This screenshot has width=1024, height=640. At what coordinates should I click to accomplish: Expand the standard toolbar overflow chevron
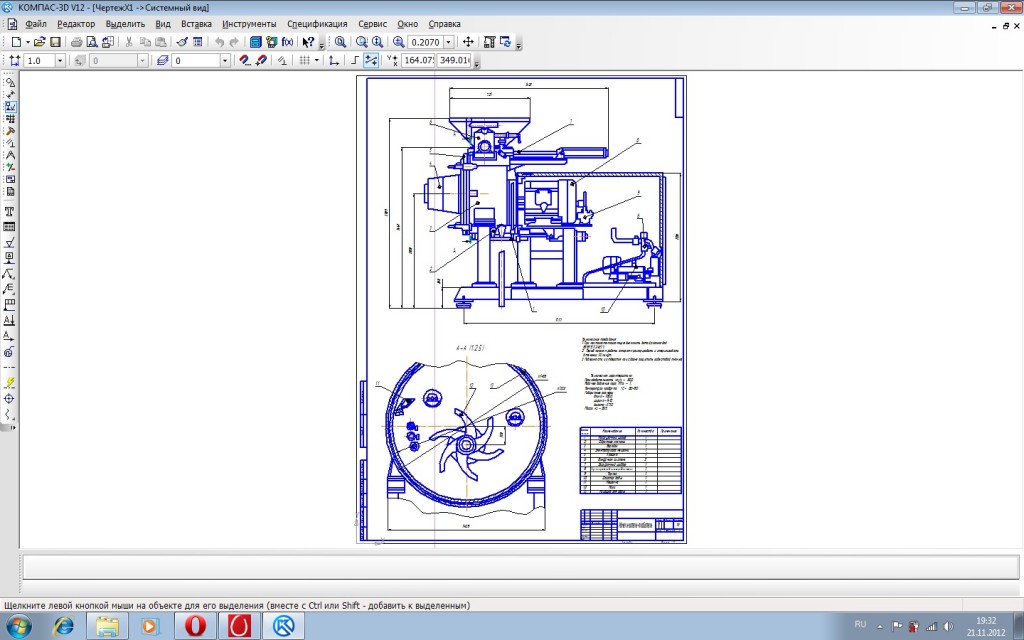pyautogui.click(x=322, y=45)
